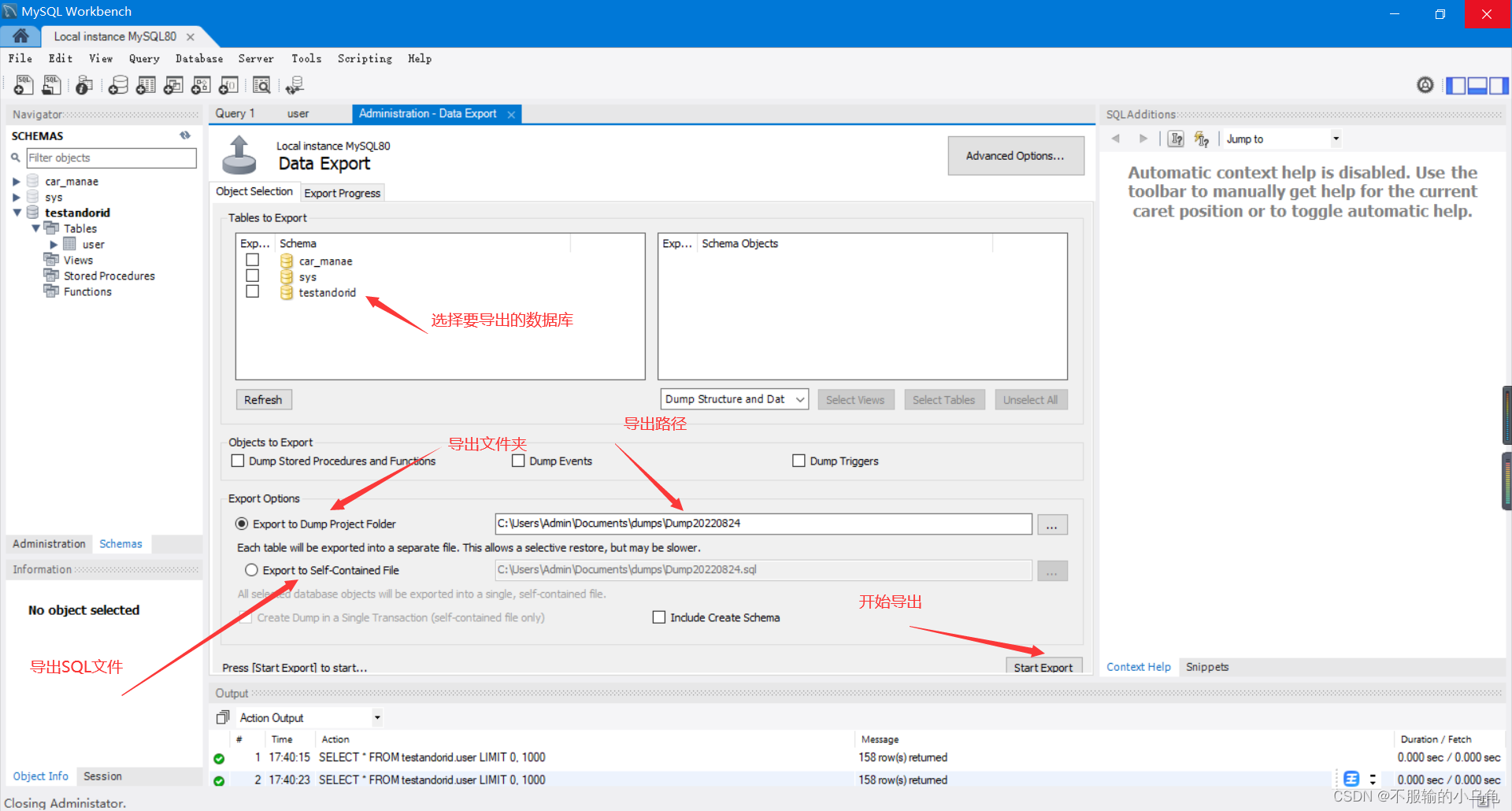
Task: Collapse the Tables node under testandorid
Action: 35,228
